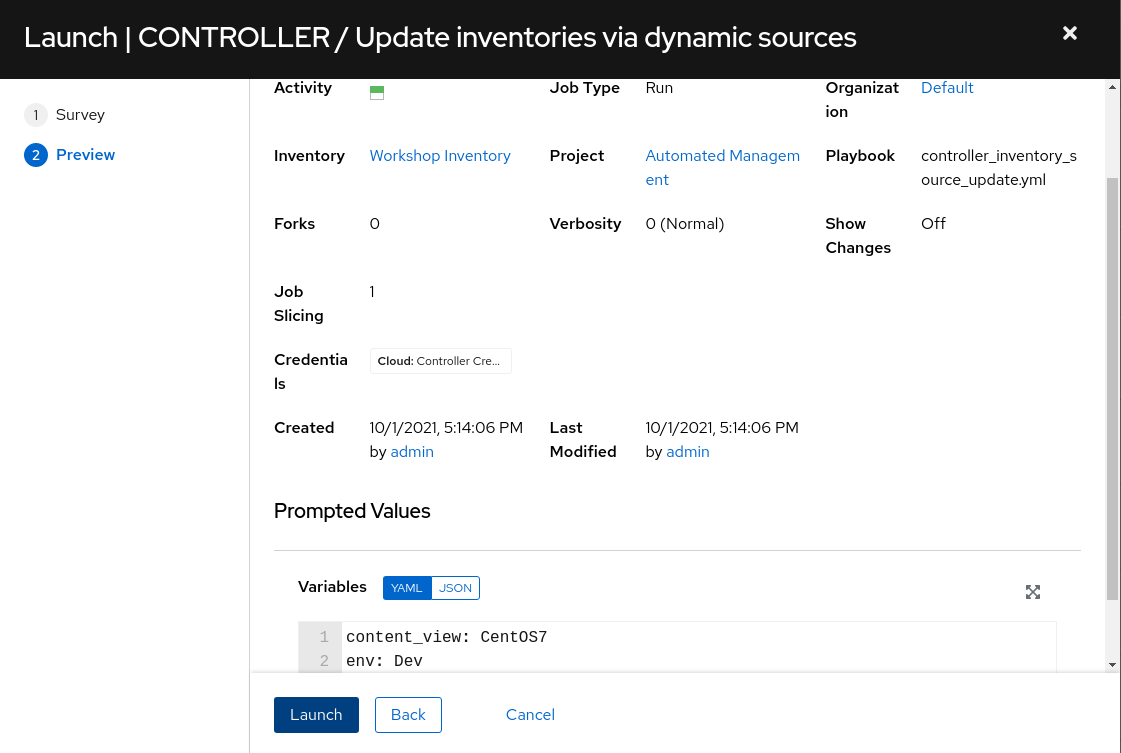Click the scrollbar up arrow
This screenshot has width=1121, height=753.
pyautogui.click(x=1112, y=87)
